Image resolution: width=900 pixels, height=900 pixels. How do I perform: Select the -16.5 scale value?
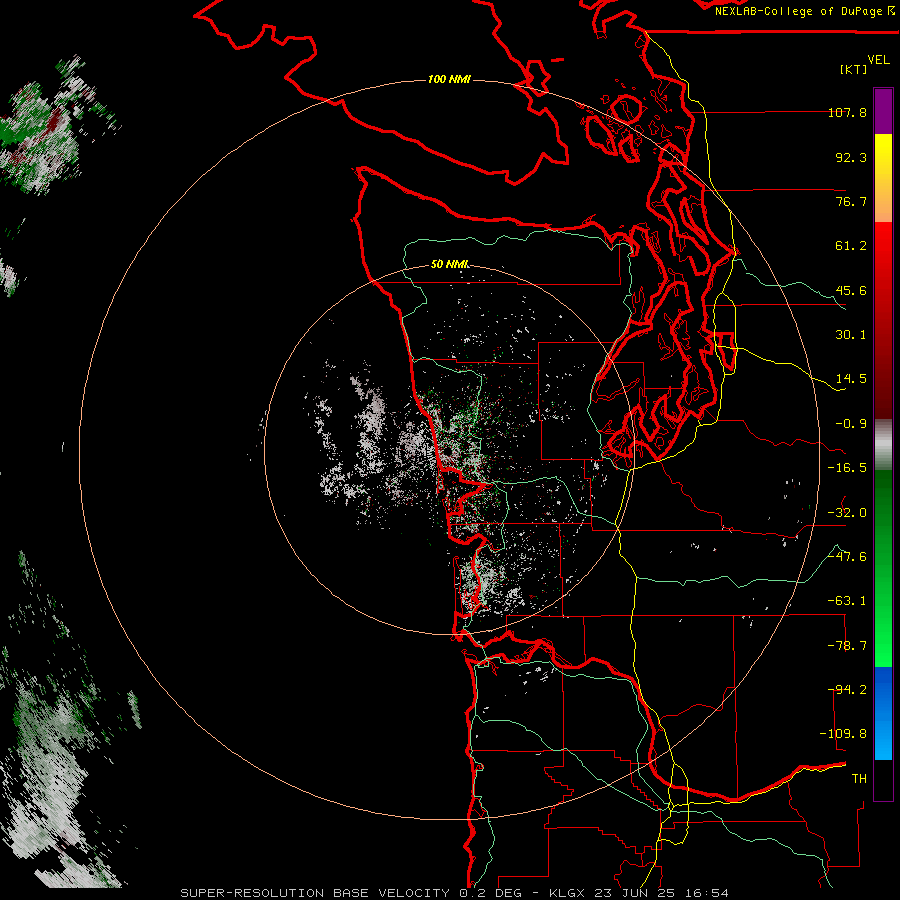(x=847, y=468)
